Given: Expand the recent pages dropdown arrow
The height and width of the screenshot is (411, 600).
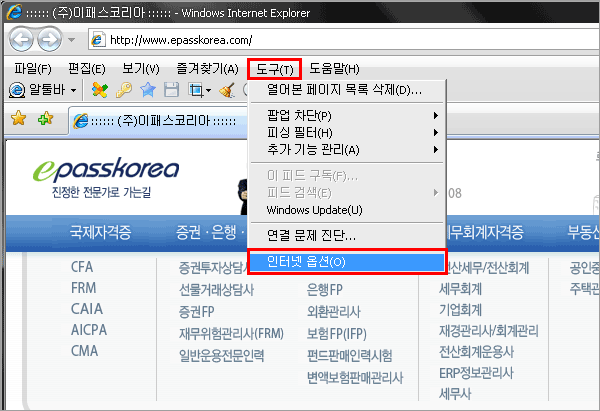Looking at the screenshot, I should (71, 42).
